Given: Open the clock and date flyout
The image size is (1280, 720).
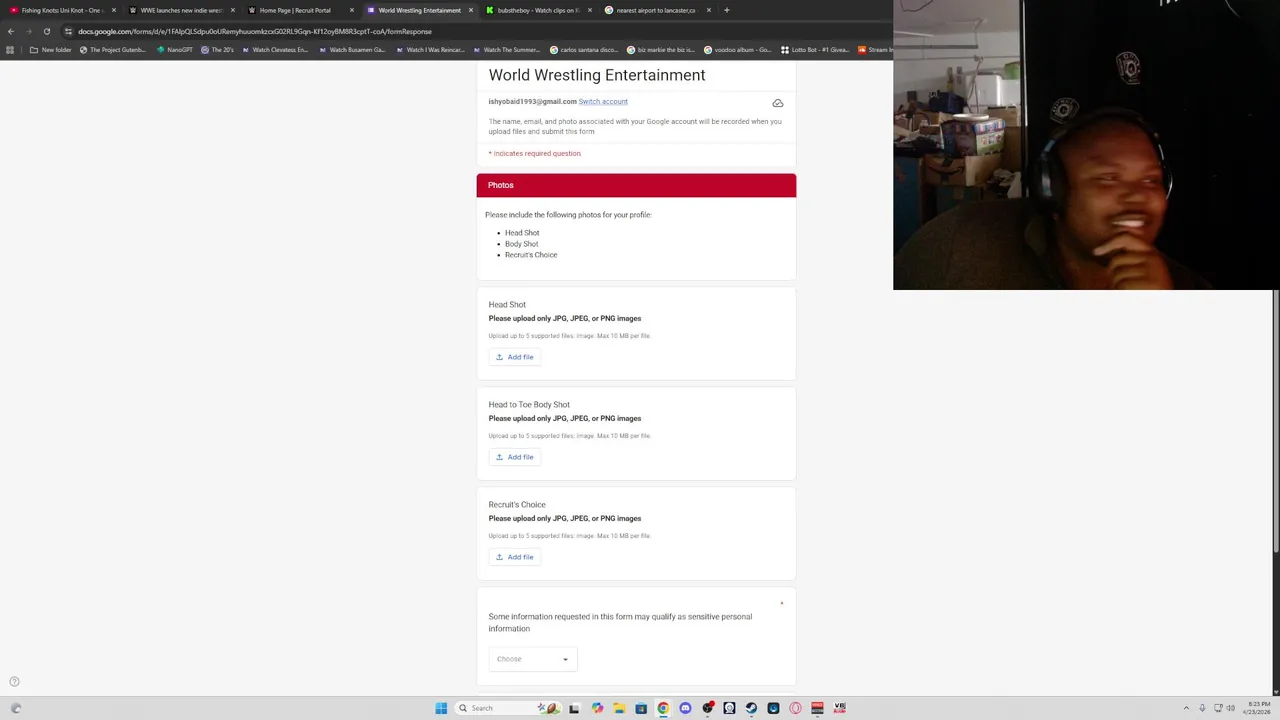Looking at the screenshot, I should pos(1259,708).
